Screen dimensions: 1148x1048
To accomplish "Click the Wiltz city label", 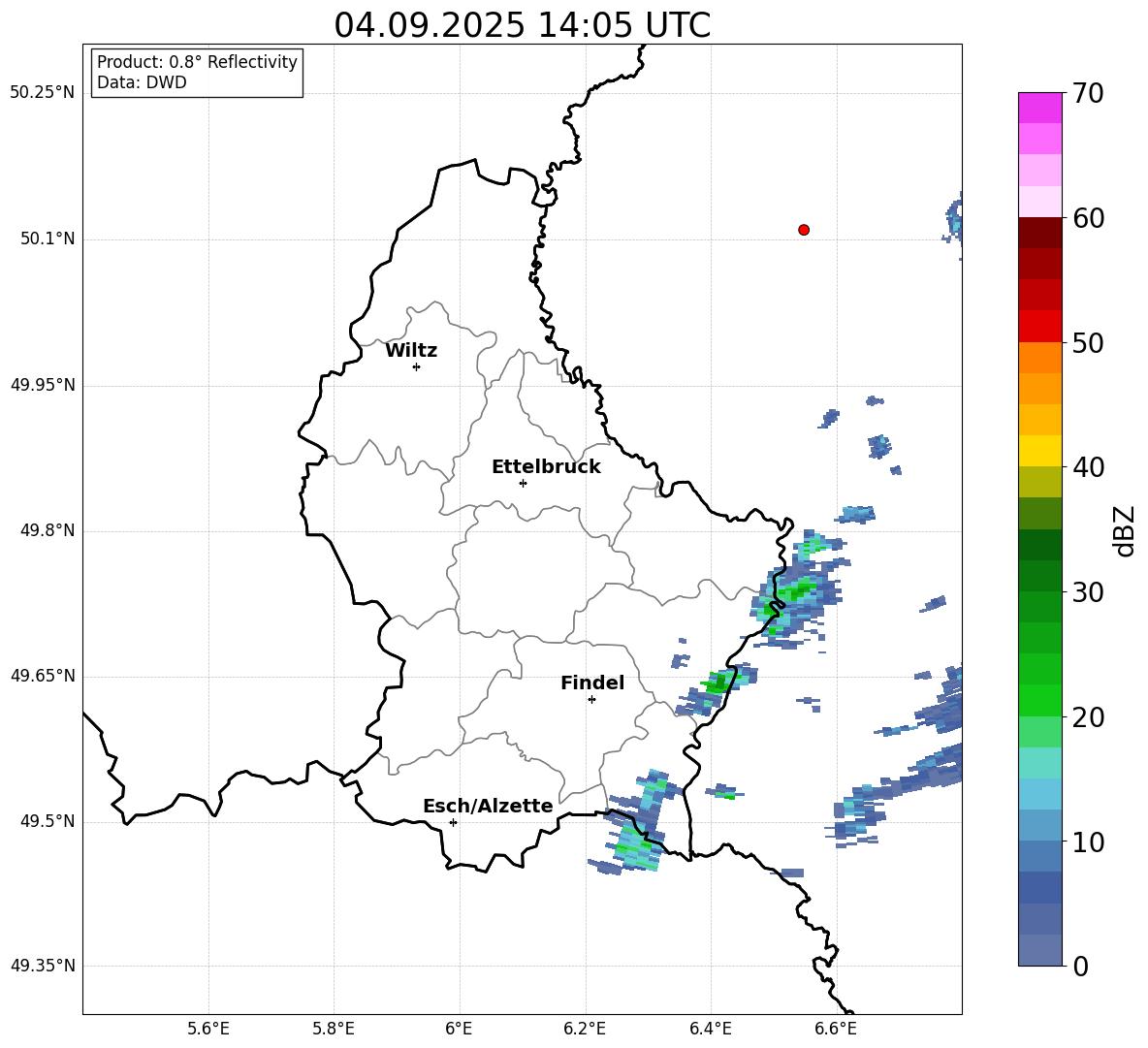I will (x=411, y=351).
